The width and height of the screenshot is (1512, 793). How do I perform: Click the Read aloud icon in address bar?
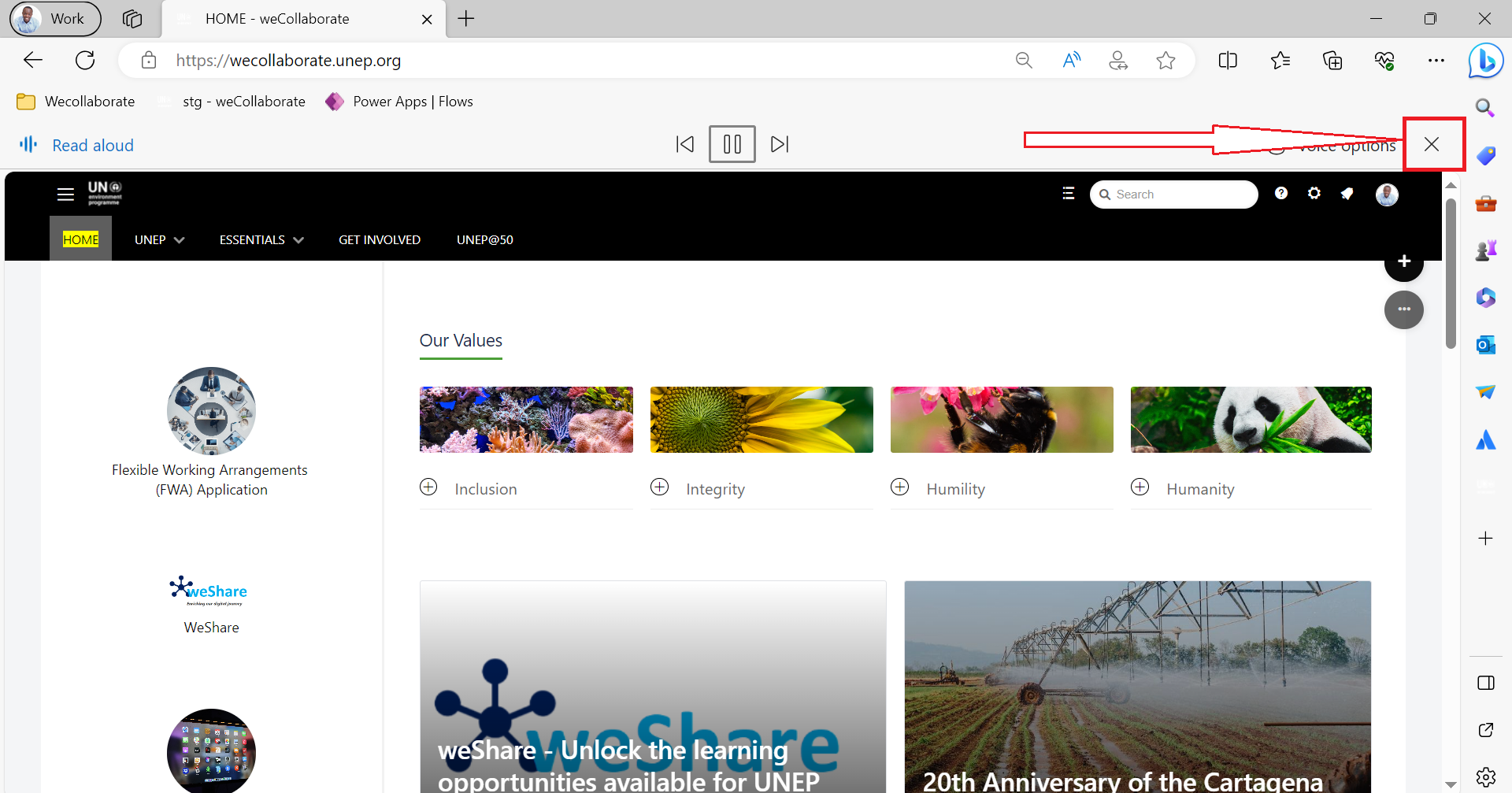[x=1072, y=61]
